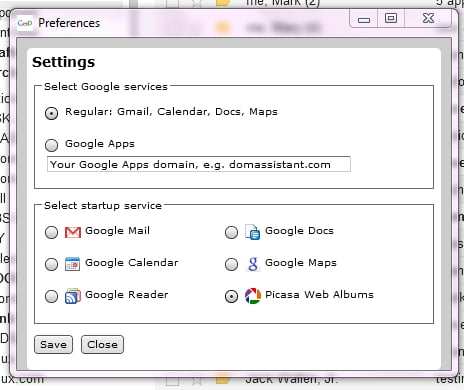Minimize the Preferences window
The image size is (464, 390).
point(364,20)
